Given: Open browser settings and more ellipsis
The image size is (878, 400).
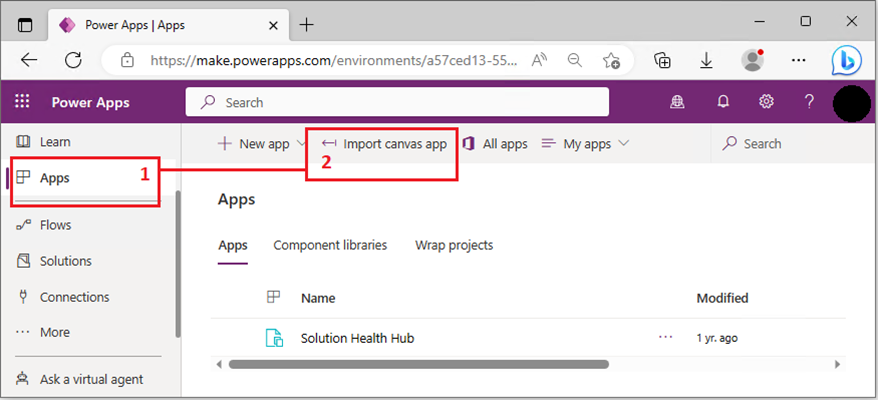Looking at the screenshot, I should coord(798,60).
